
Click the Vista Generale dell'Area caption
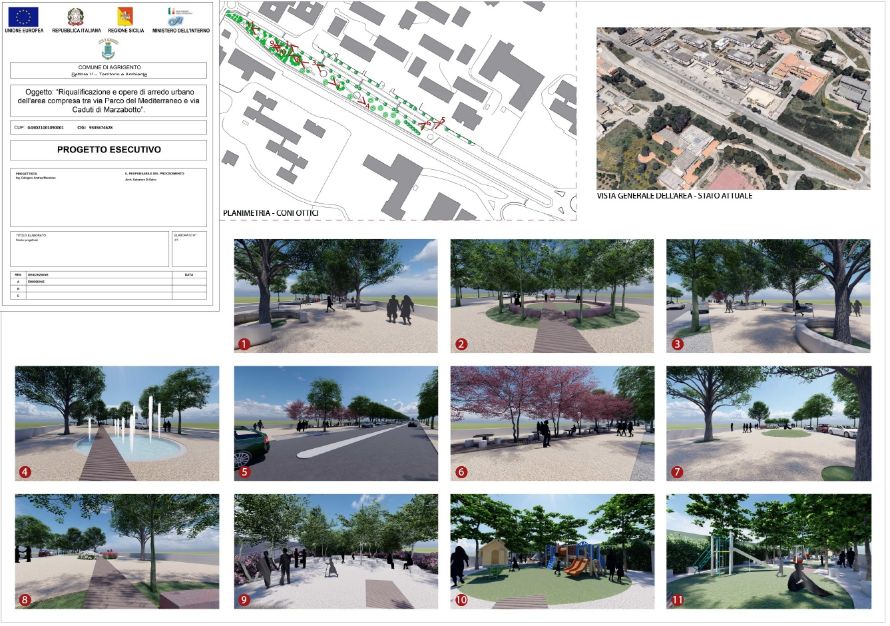[673, 196]
